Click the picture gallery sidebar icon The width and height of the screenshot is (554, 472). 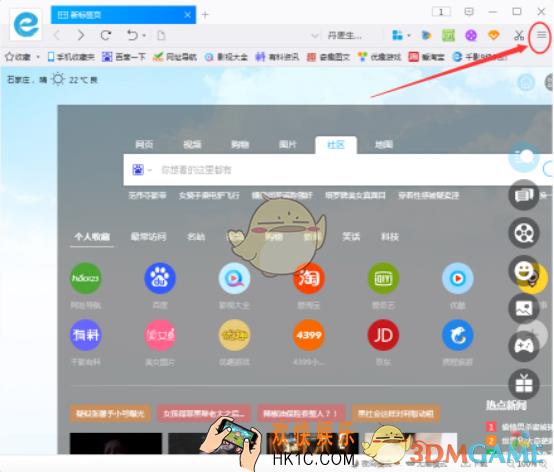[524, 308]
